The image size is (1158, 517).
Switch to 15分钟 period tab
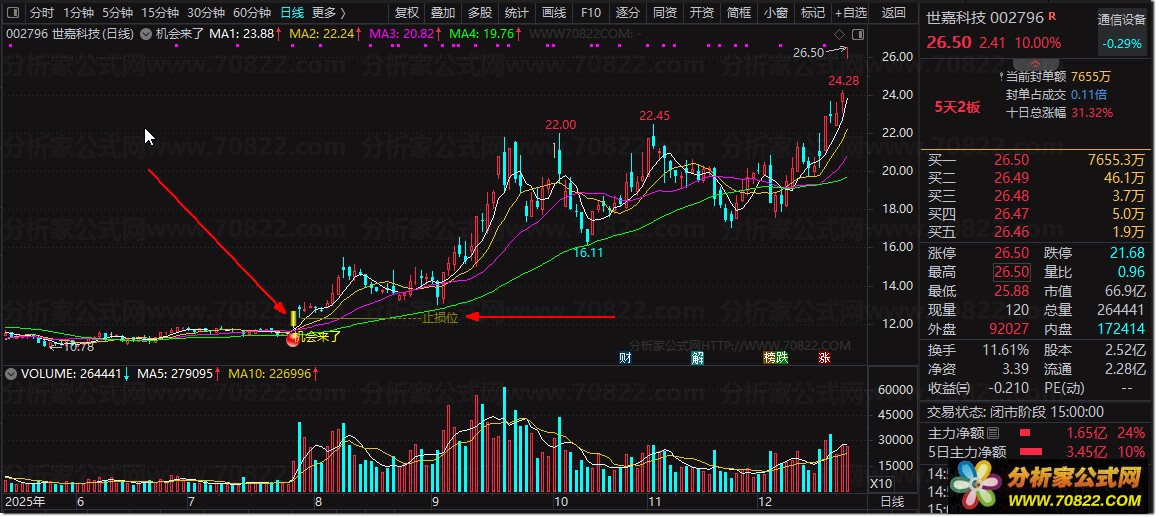pyautogui.click(x=160, y=13)
